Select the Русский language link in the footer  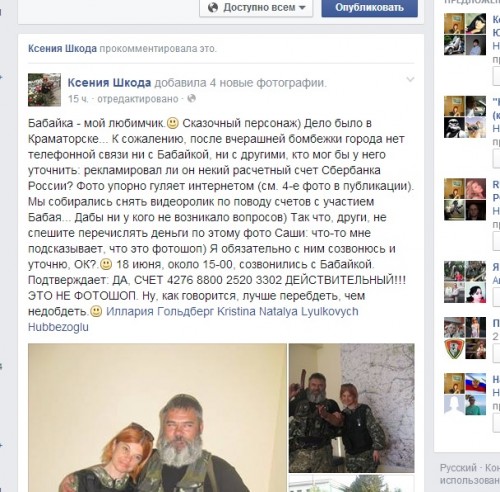click(x=458, y=468)
